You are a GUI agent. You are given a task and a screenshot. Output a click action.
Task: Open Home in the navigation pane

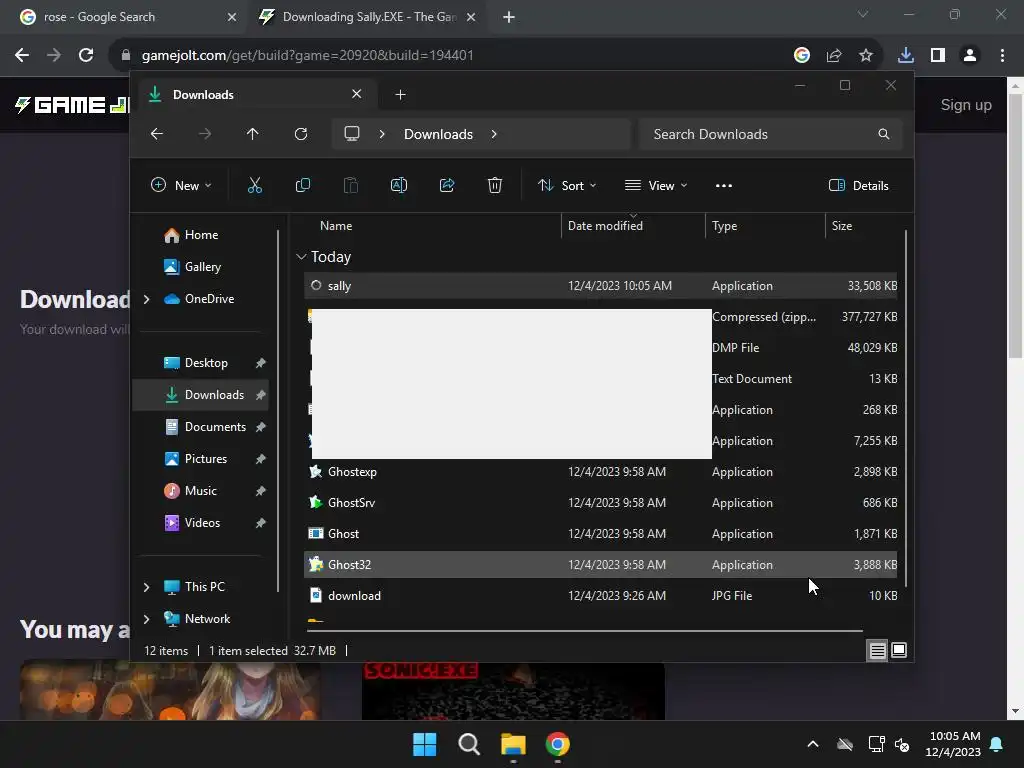tap(201, 235)
